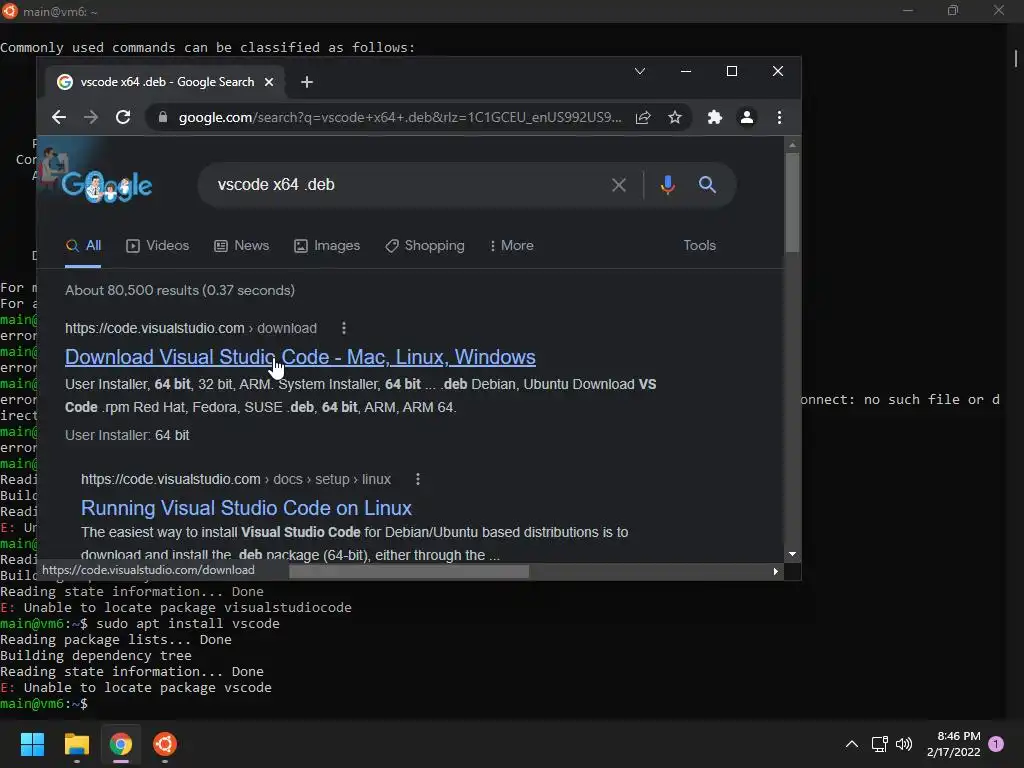This screenshot has width=1024, height=768.
Task: Open the volume icon in system tray
Action: click(904, 744)
